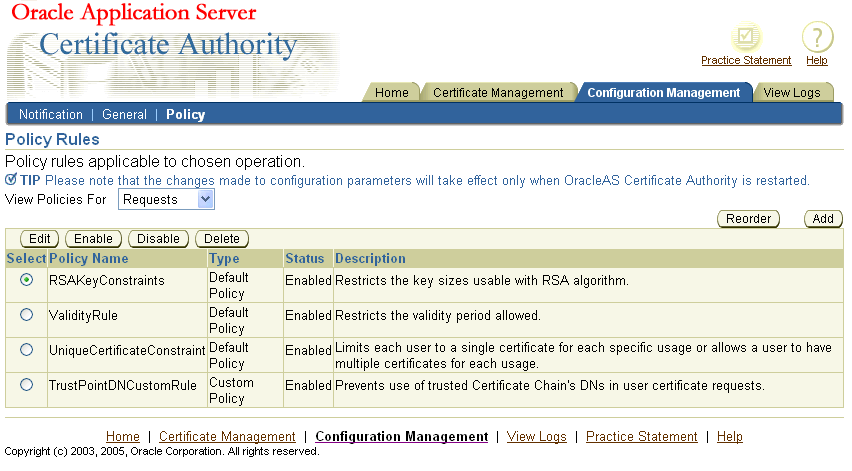Switch to the Certificate Management tab
The width and height of the screenshot is (852, 471).
498,92
